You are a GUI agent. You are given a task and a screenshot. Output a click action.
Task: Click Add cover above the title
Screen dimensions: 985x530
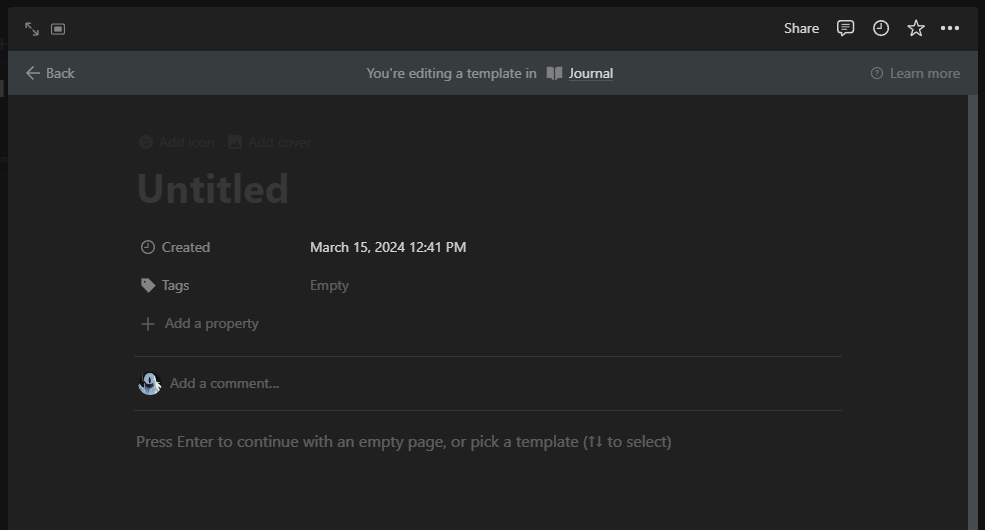269,142
